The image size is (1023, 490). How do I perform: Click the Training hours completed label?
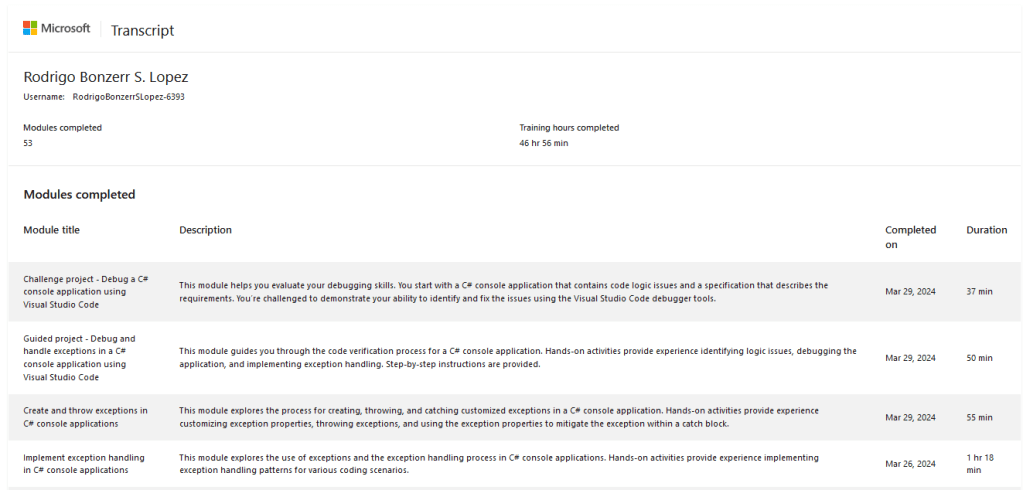(x=569, y=128)
